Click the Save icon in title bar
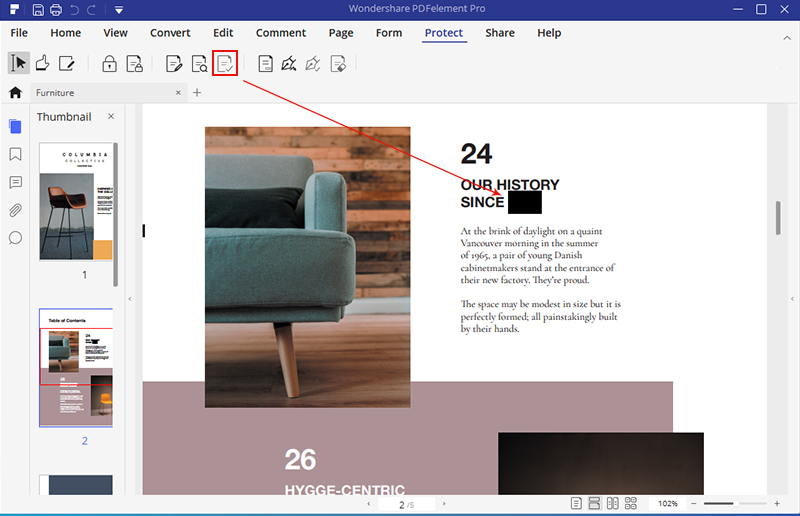The image size is (800, 516). coord(38,9)
